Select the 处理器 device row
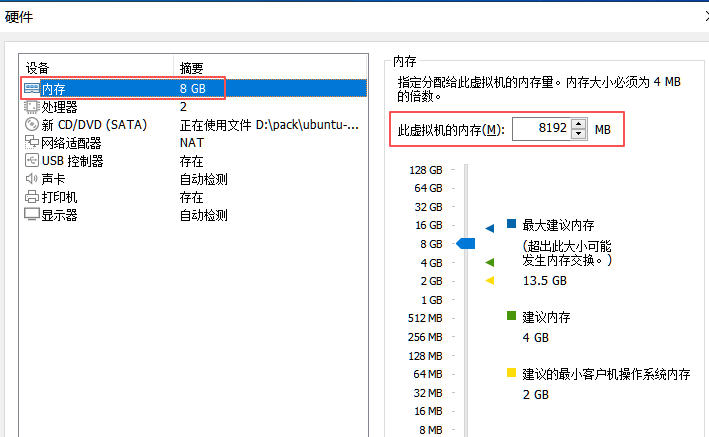The image size is (709, 437). coord(59,106)
